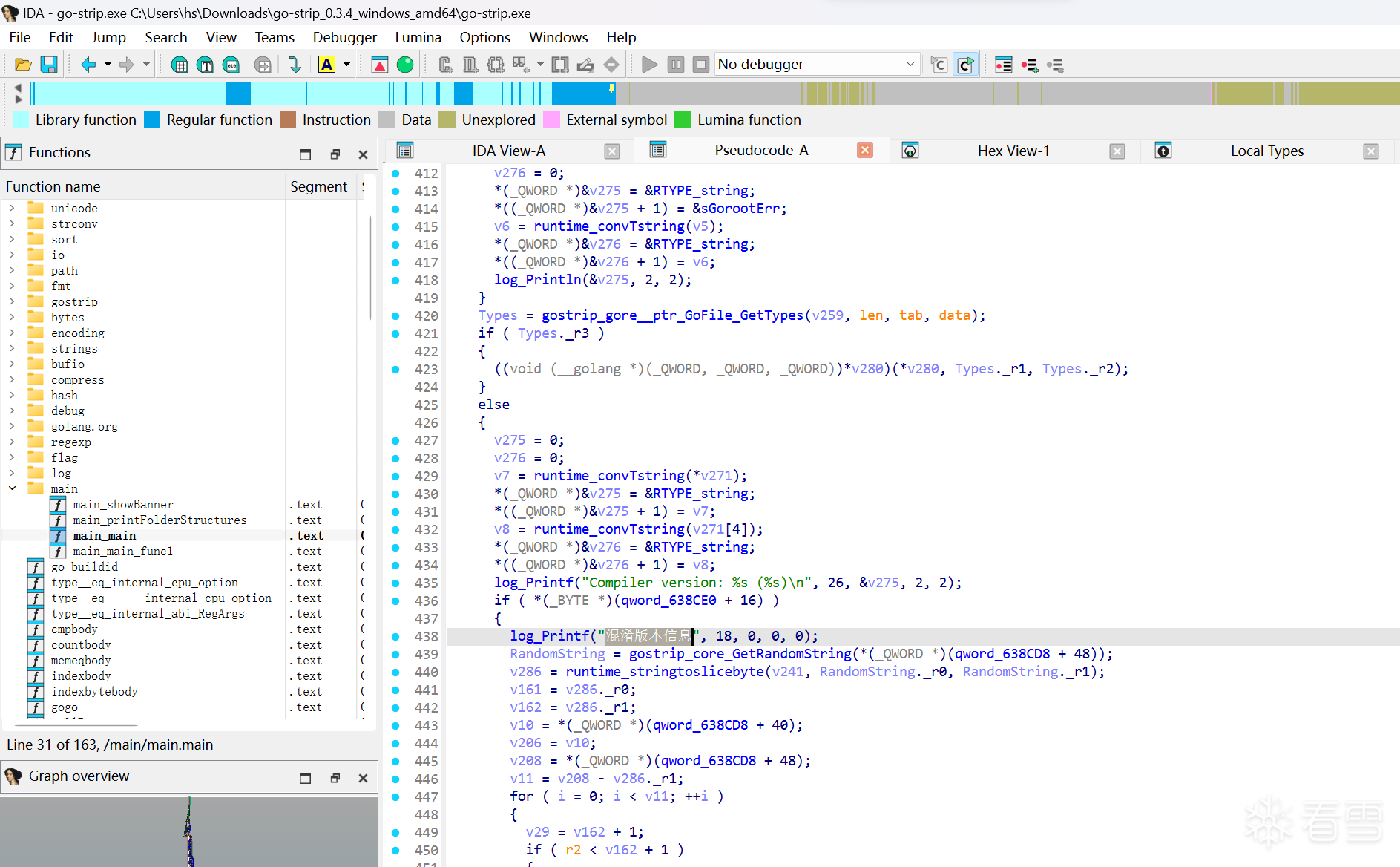The height and width of the screenshot is (867, 1400).
Task: Click the Regular function blue color swatch
Action: coord(152,120)
